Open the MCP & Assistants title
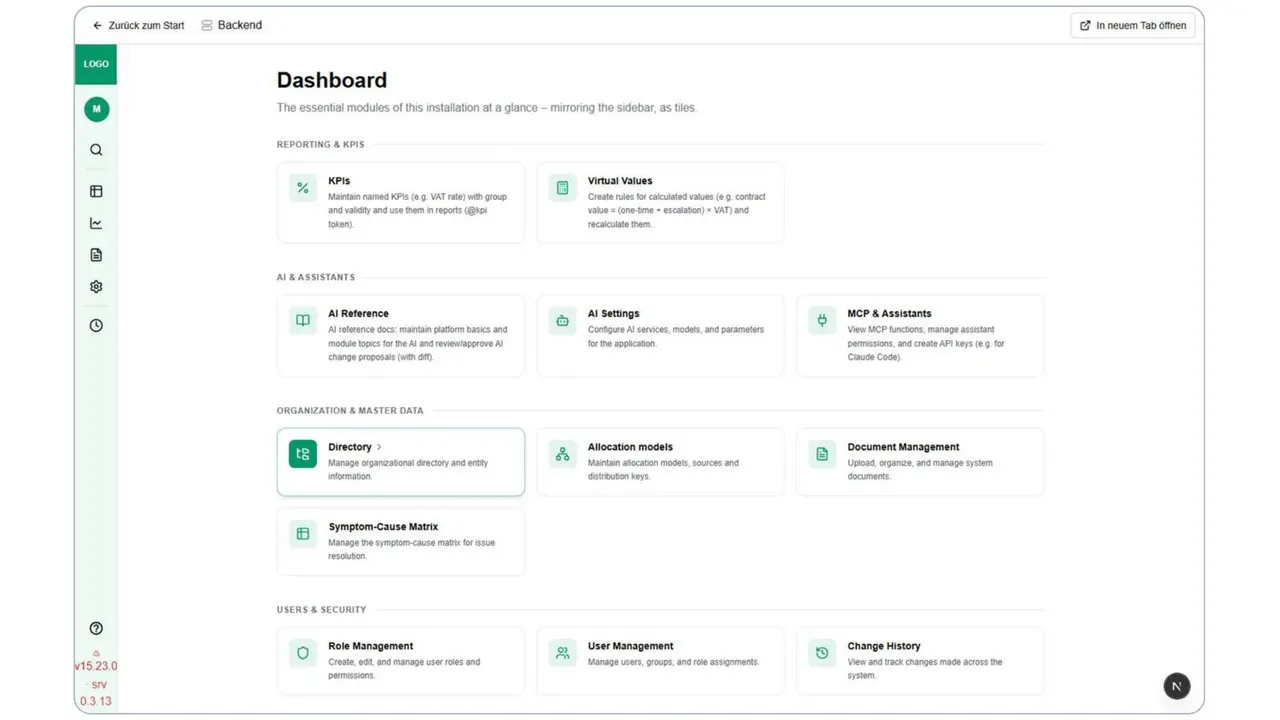1280x720 pixels. pyautogui.click(x=889, y=314)
